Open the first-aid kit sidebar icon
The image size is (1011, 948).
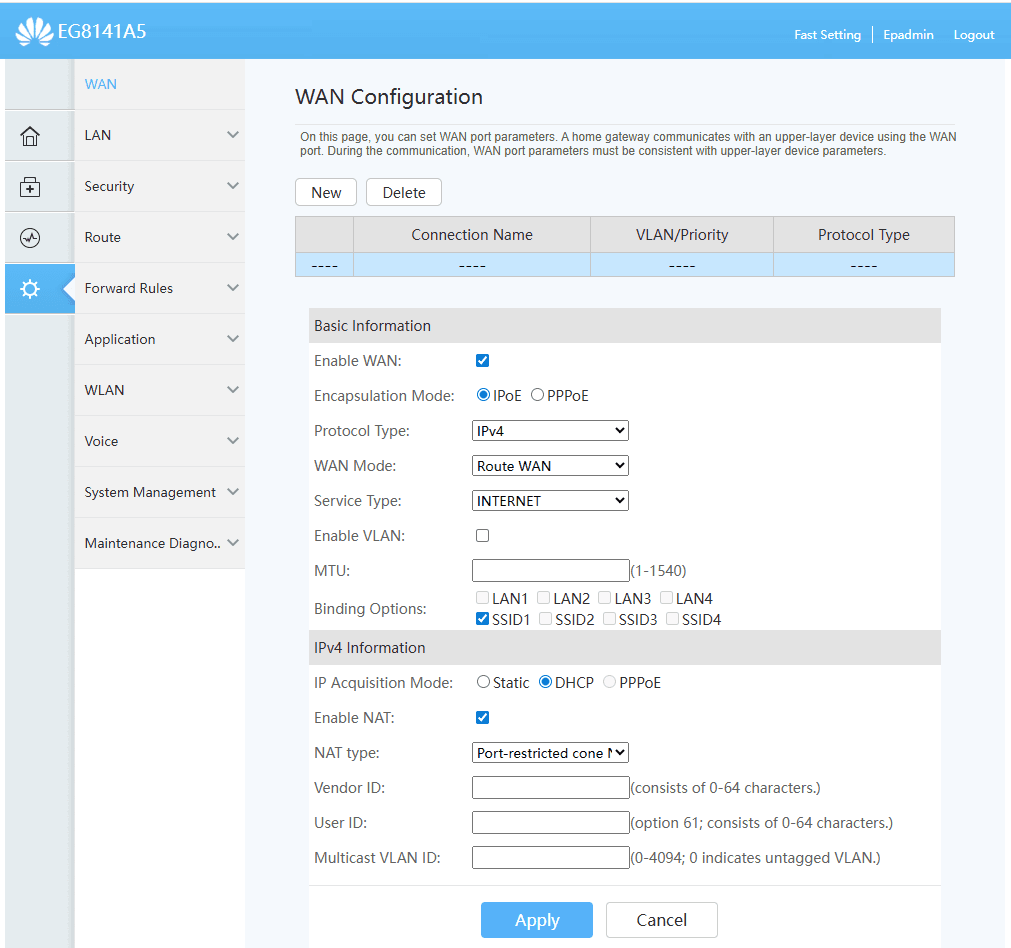(x=30, y=187)
